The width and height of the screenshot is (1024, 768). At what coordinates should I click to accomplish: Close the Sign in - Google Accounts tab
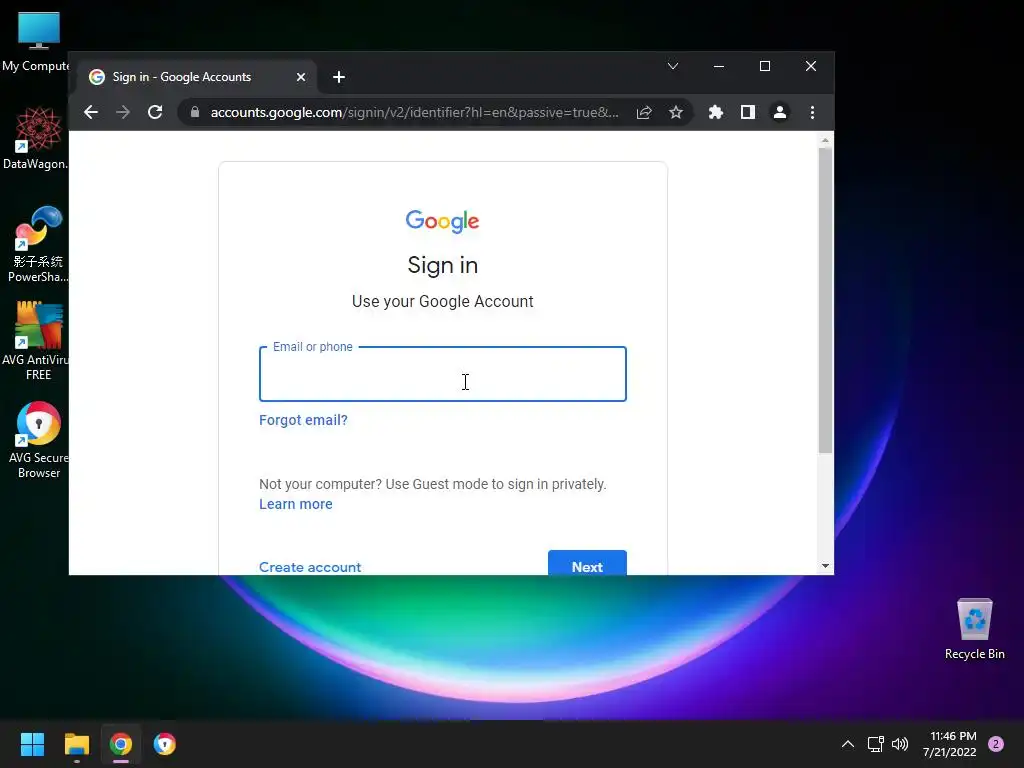coord(301,77)
